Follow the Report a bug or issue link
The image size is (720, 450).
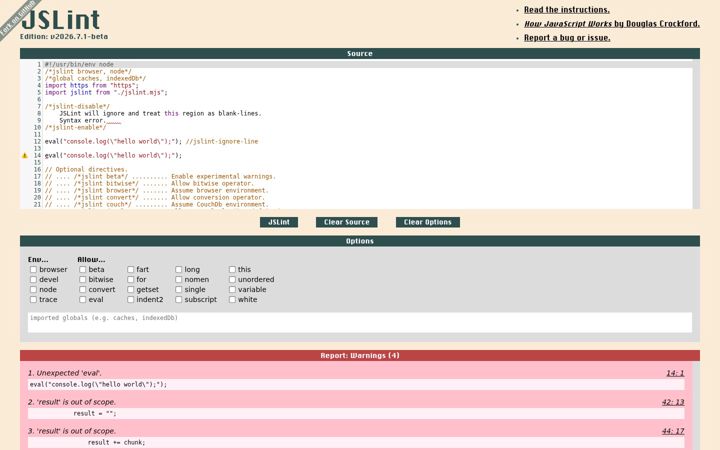click(x=567, y=38)
